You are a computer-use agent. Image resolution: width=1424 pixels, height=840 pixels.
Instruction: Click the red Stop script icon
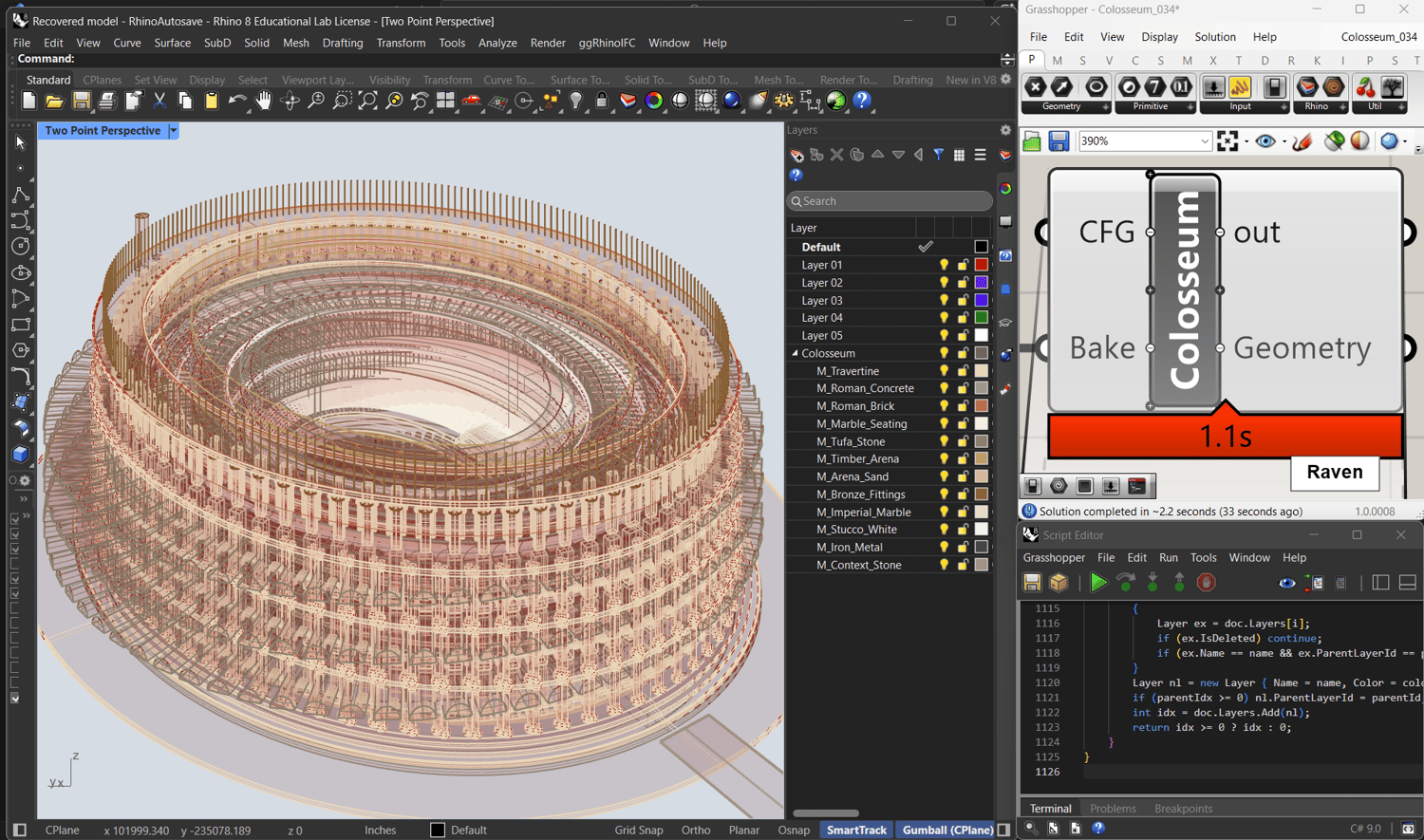pyautogui.click(x=1206, y=583)
